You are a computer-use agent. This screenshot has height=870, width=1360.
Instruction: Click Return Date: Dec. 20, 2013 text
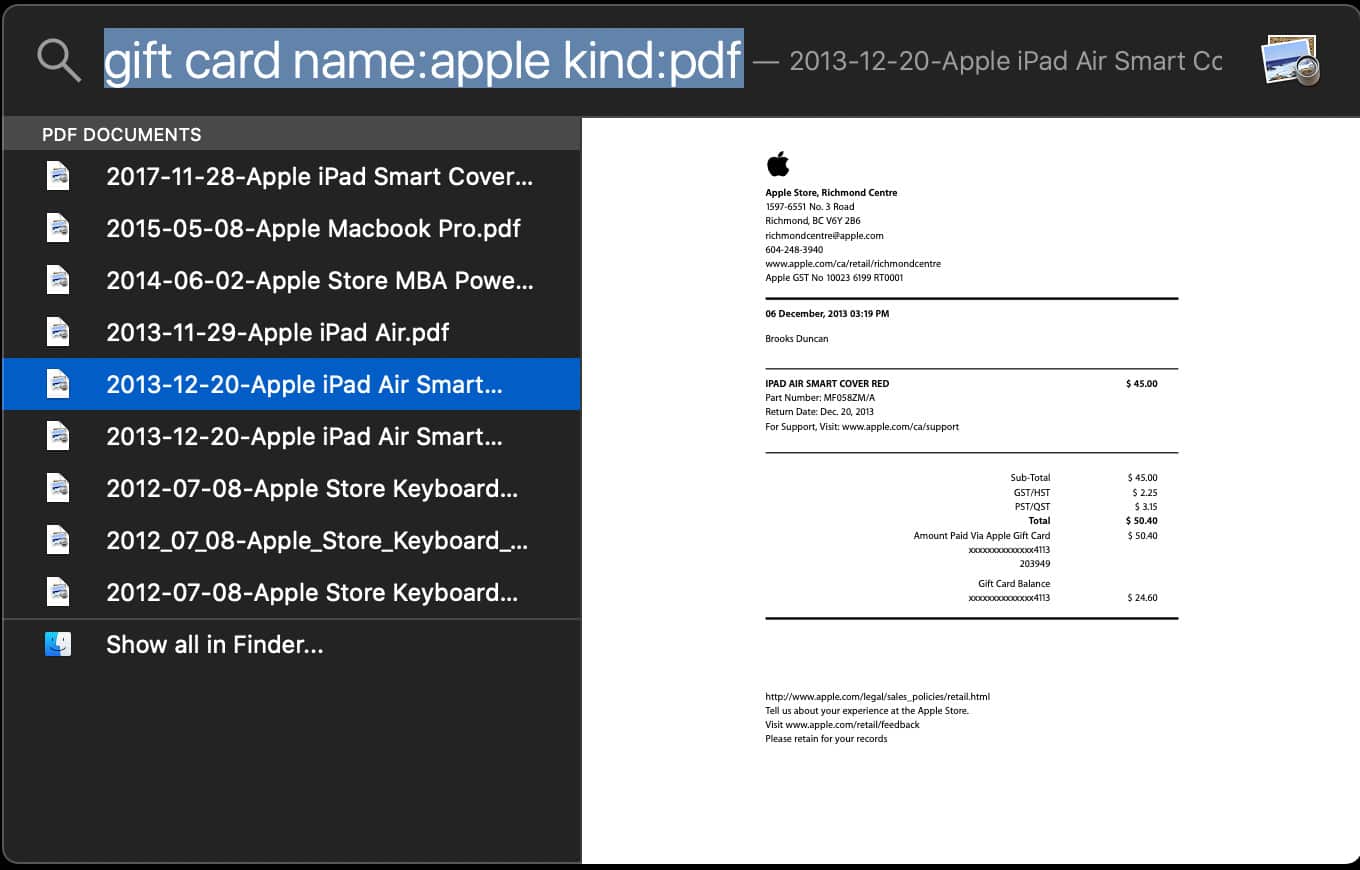coord(819,411)
